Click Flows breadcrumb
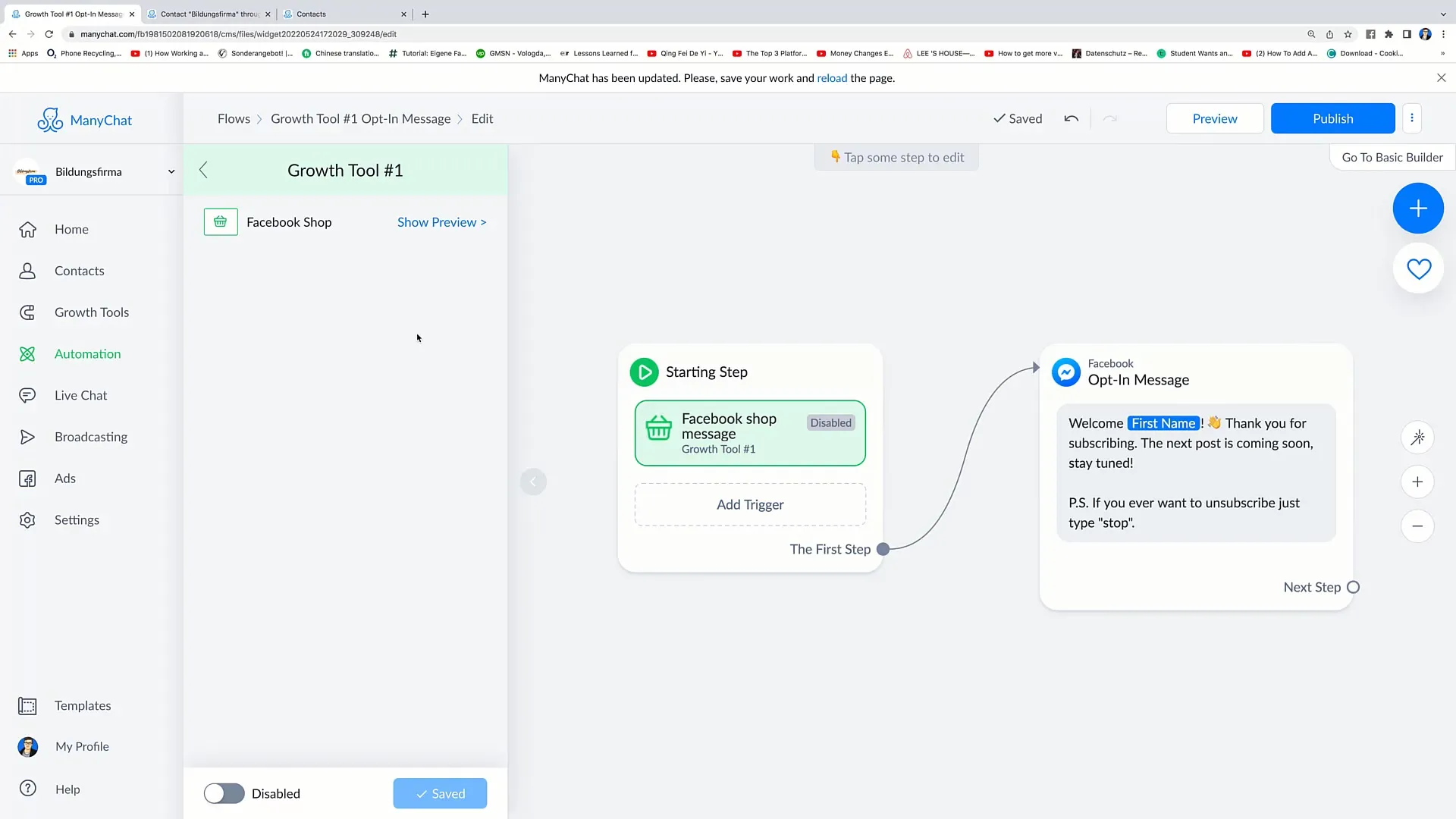 pos(234,119)
